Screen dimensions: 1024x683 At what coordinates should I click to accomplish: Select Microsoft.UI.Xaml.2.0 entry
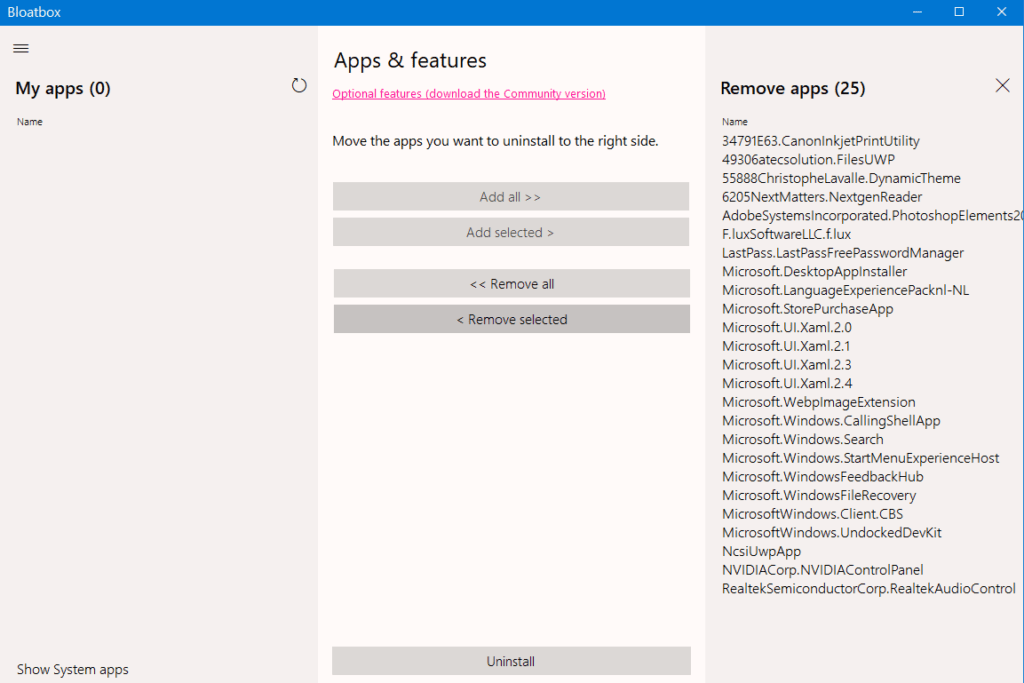pyautogui.click(x=786, y=327)
